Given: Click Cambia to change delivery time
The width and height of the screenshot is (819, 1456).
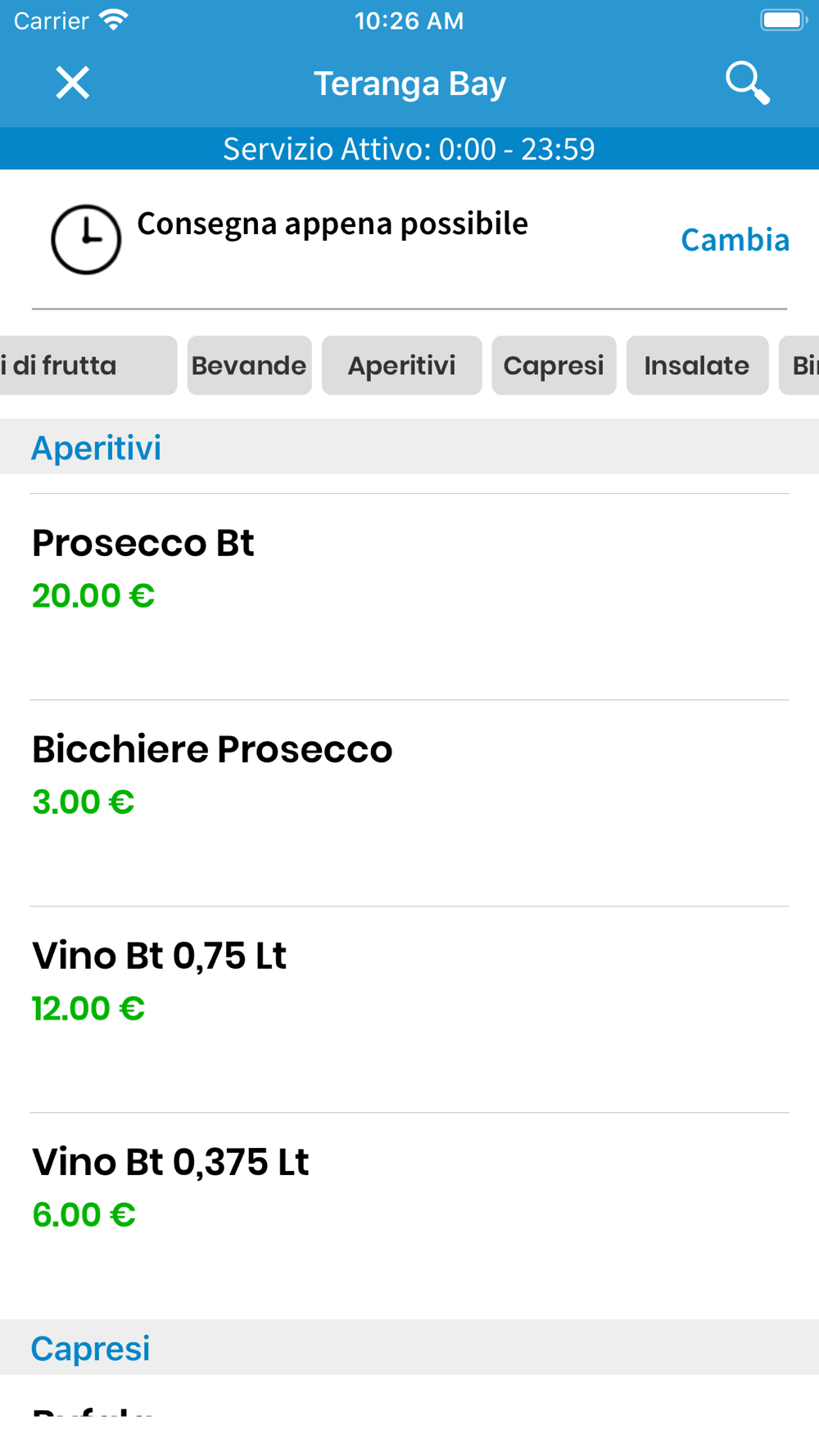Looking at the screenshot, I should coord(735,240).
